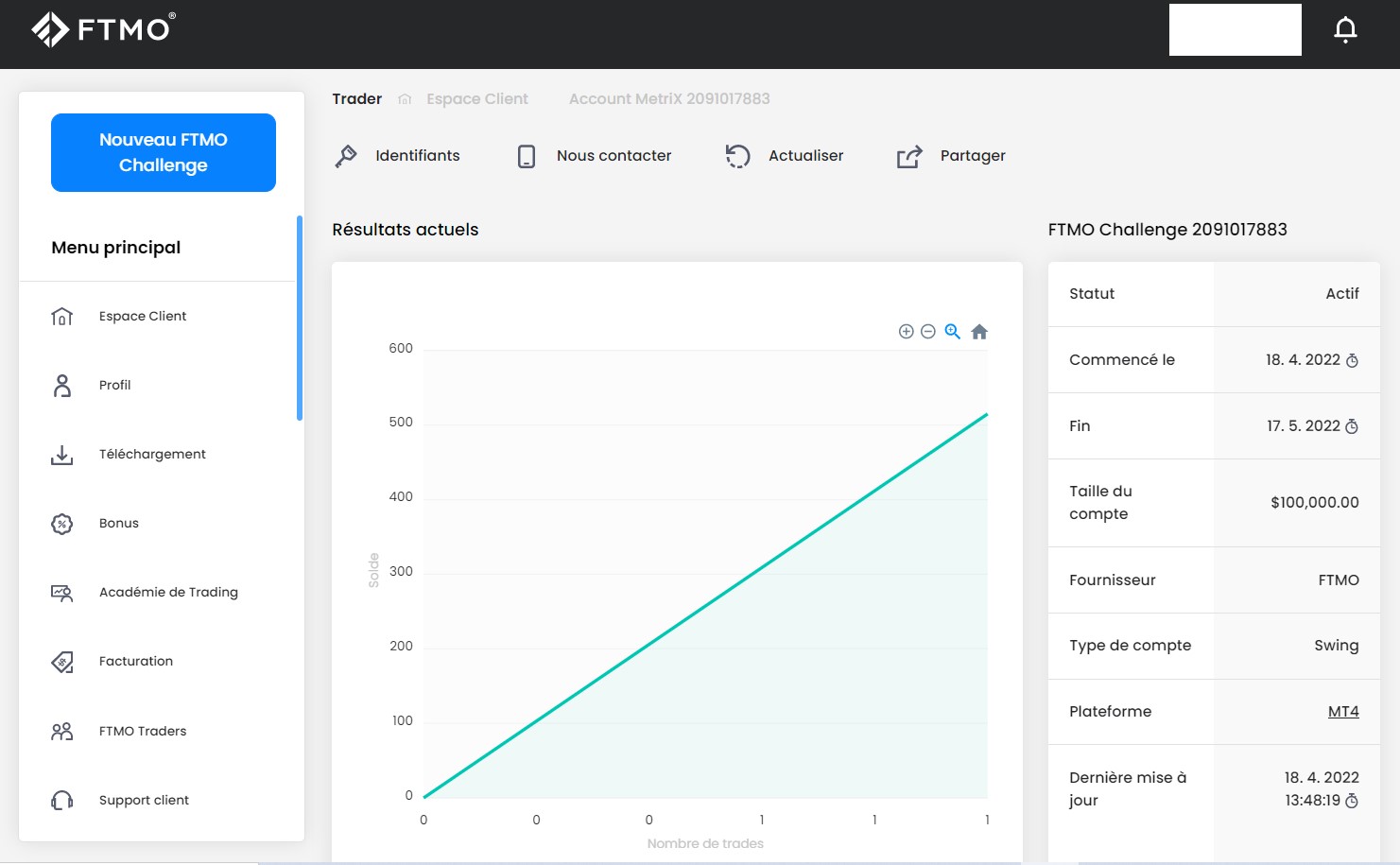Click timer icon beside Fin date

[1352, 427]
